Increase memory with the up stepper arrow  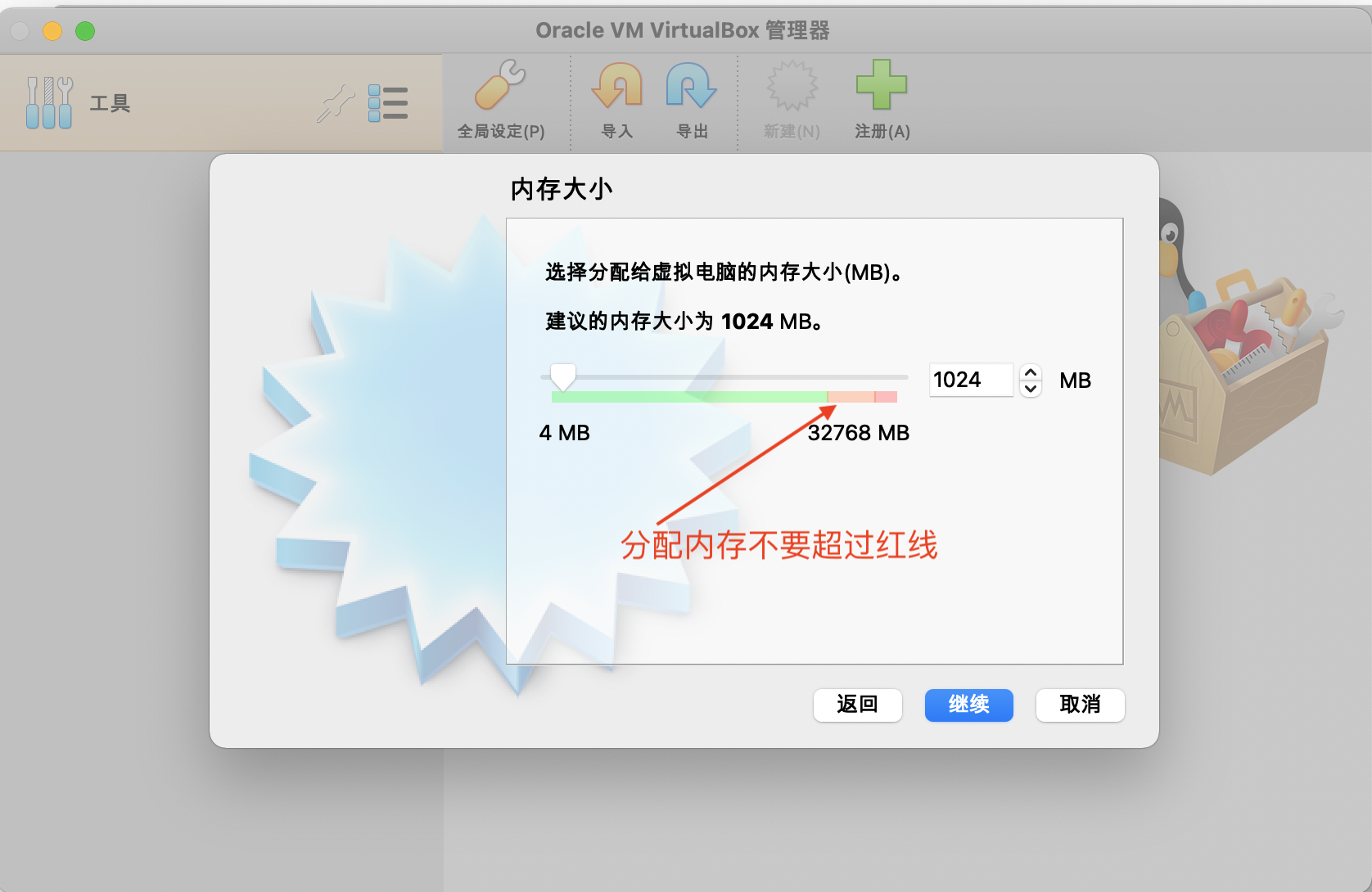1031,372
